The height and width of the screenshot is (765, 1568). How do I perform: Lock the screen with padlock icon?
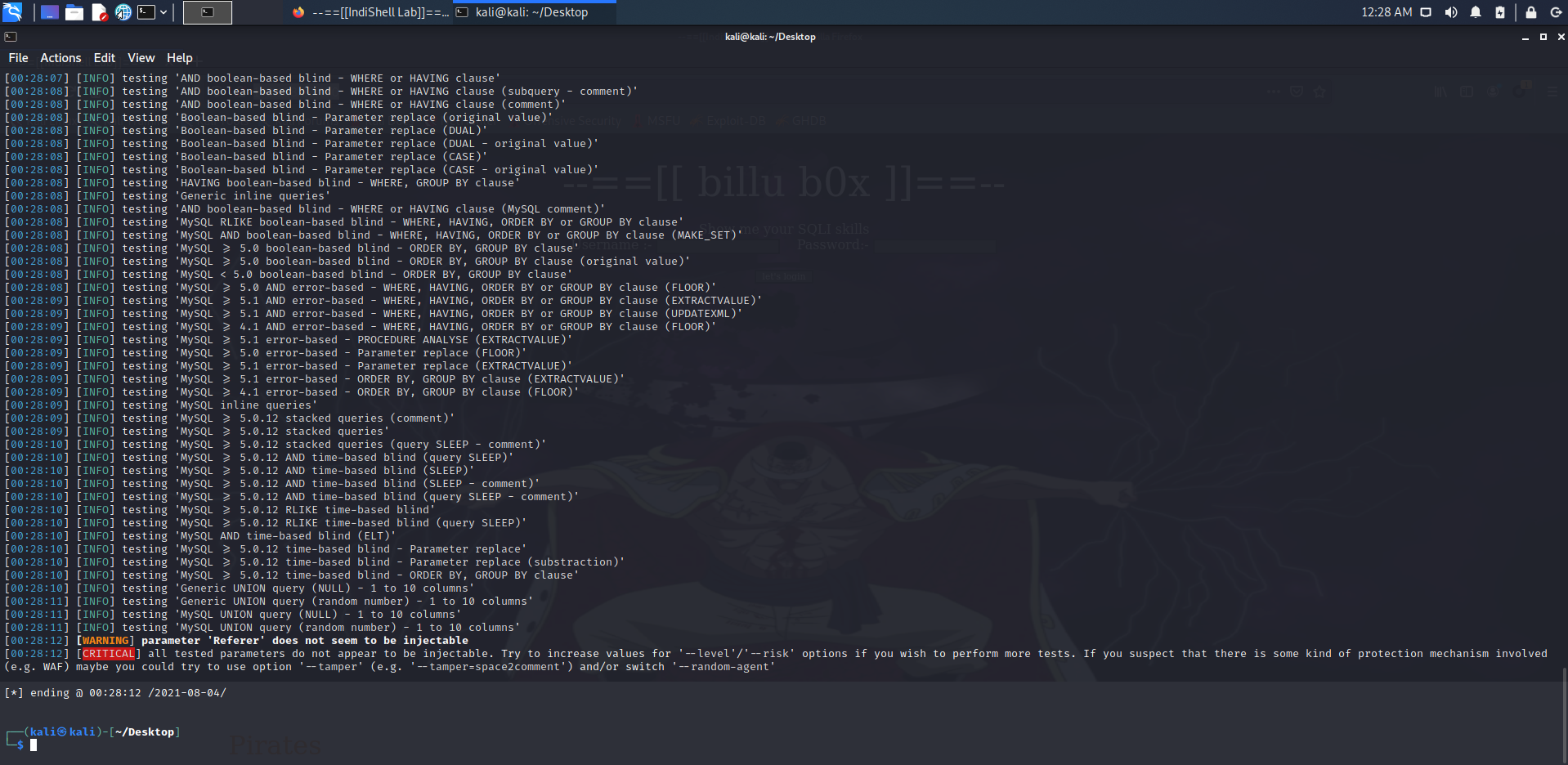1531,12
